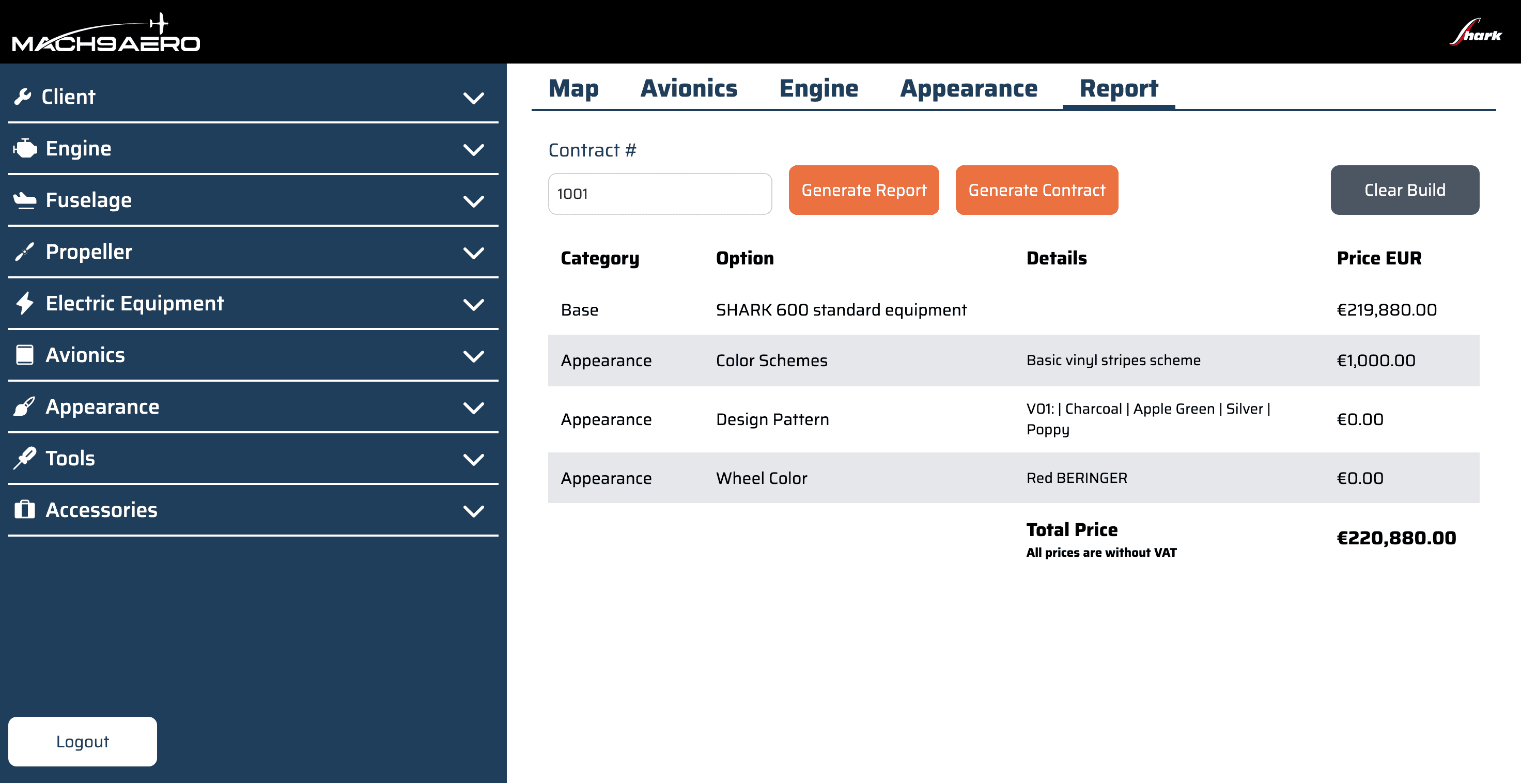The image size is (1521, 784).
Task: Click the screwdriver icon beside Tools
Action: [25, 458]
